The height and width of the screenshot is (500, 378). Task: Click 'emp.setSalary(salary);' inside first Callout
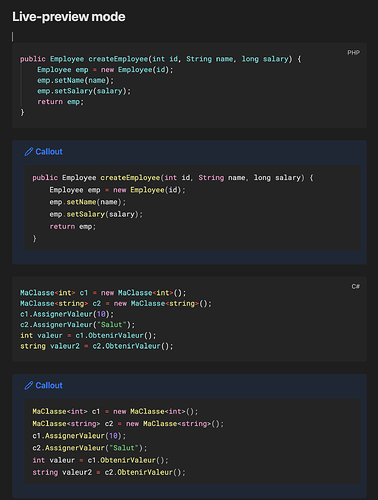[96, 214]
